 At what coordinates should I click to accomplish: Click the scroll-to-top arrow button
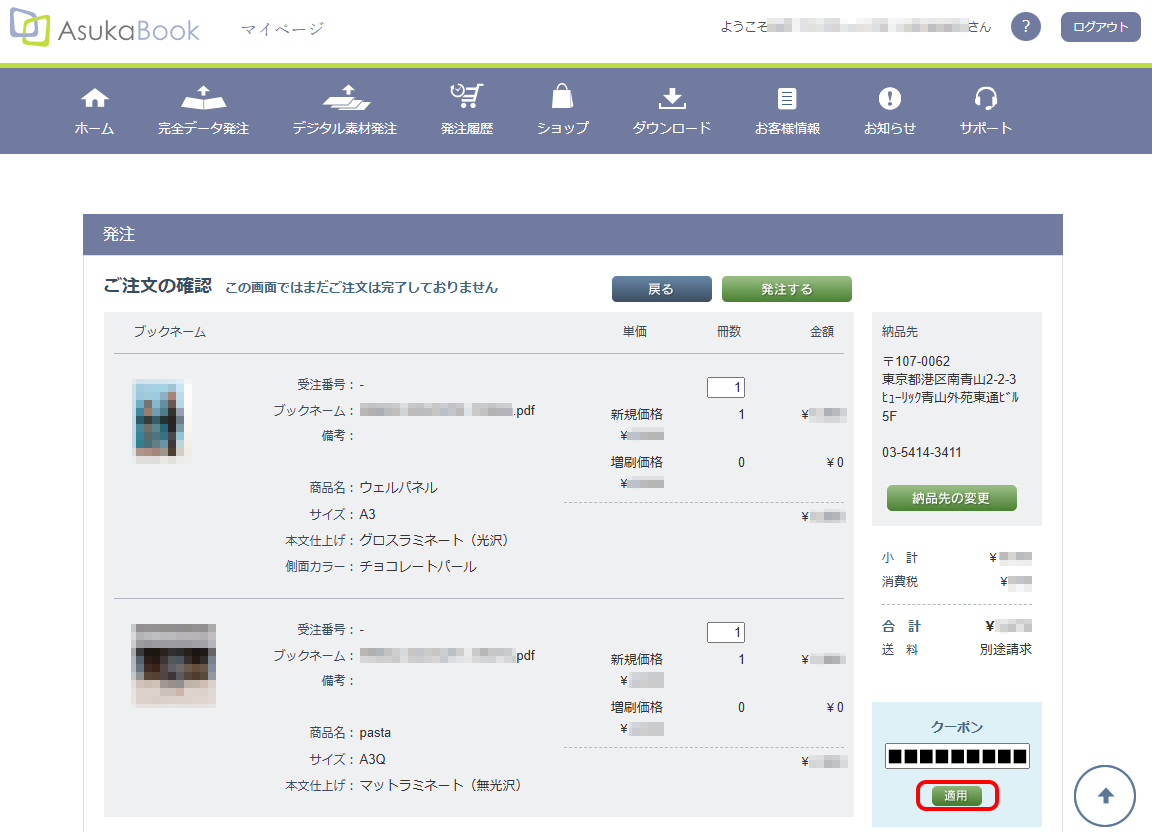point(1105,796)
